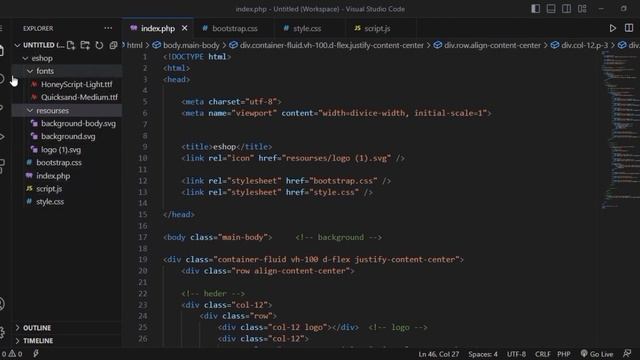Change indentation via Spaces: 4
Viewport: 640px width, 360px height.
click(483, 354)
